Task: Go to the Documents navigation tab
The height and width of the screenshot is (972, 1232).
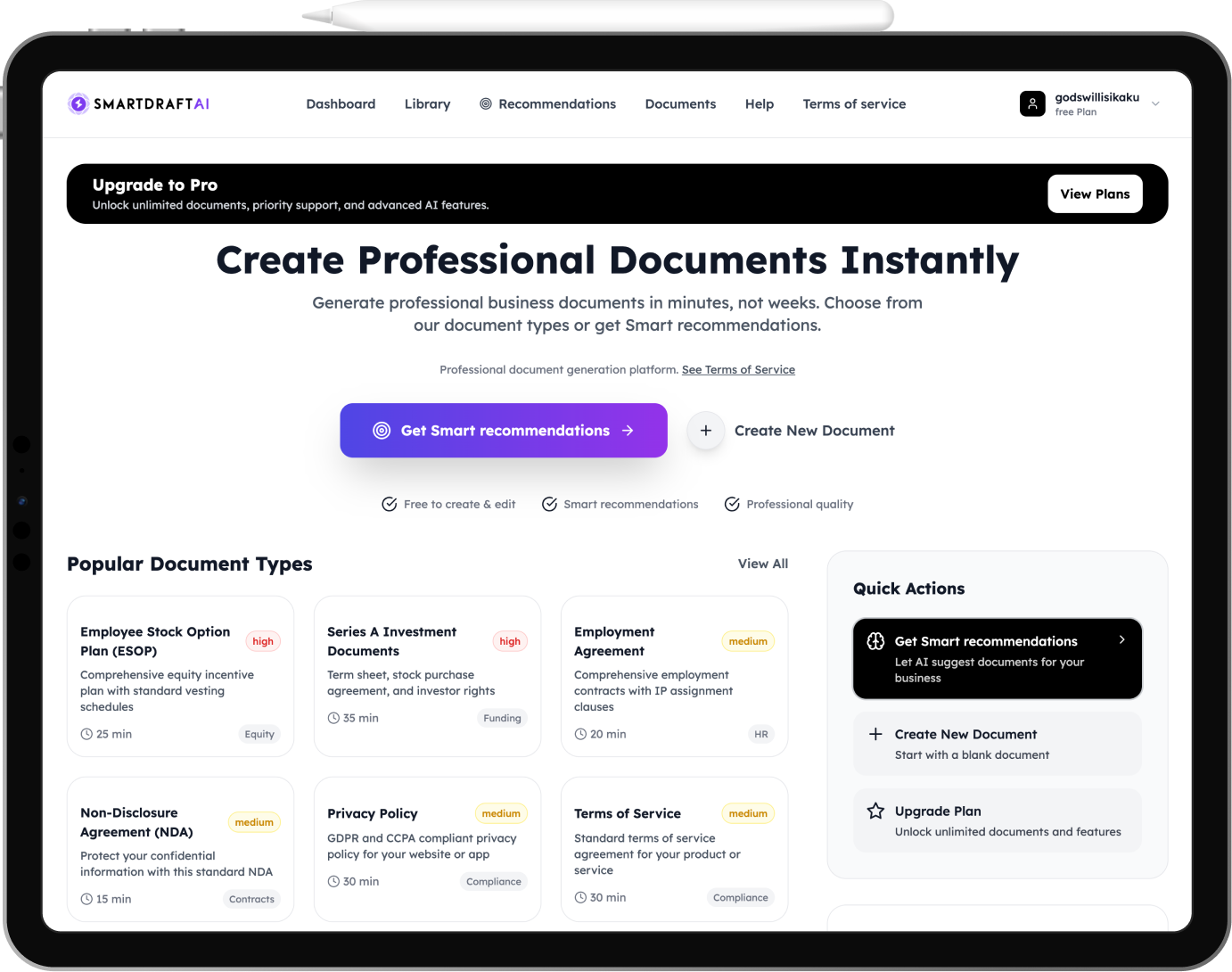Action: point(680,104)
